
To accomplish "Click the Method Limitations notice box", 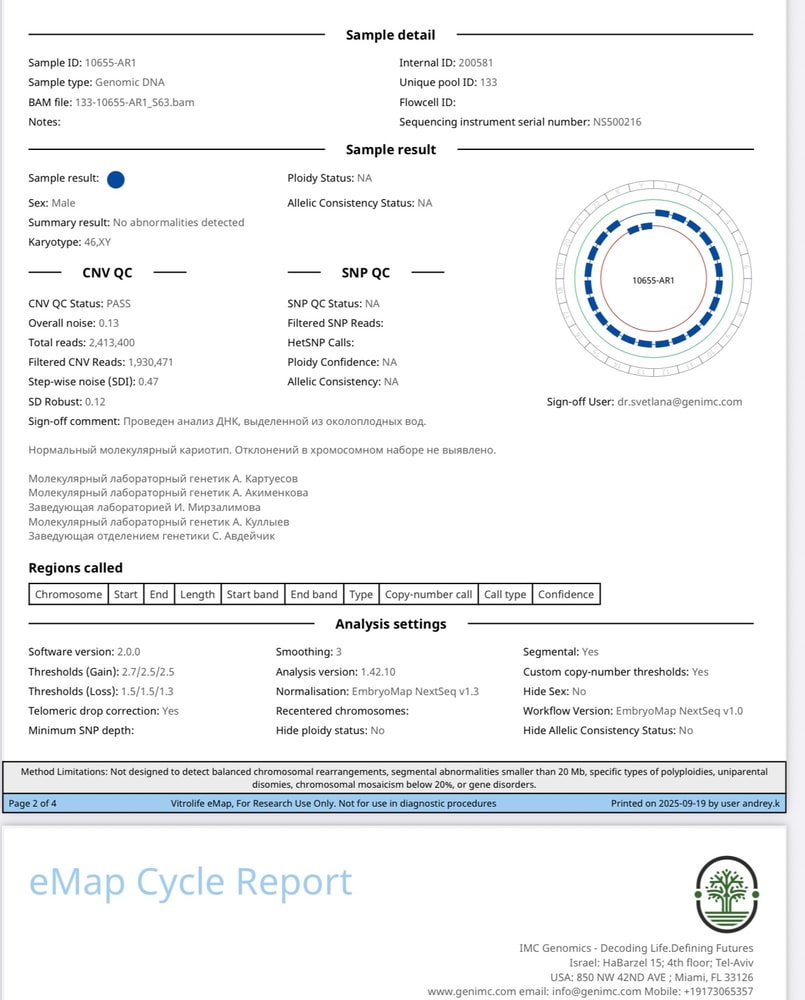I will 394,778.
